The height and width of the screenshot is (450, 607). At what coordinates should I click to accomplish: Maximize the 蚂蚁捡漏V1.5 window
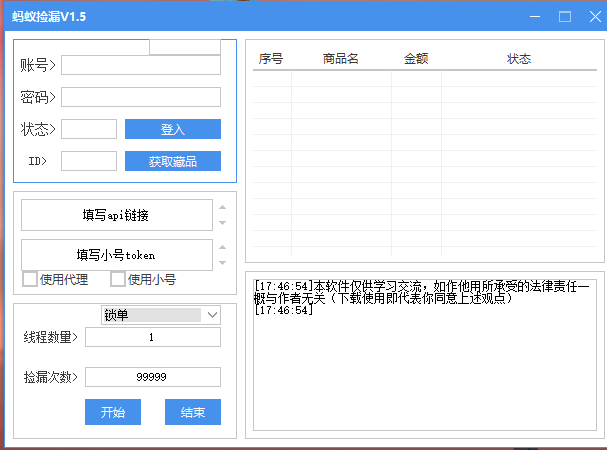pyautogui.click(x=565, y=17)
